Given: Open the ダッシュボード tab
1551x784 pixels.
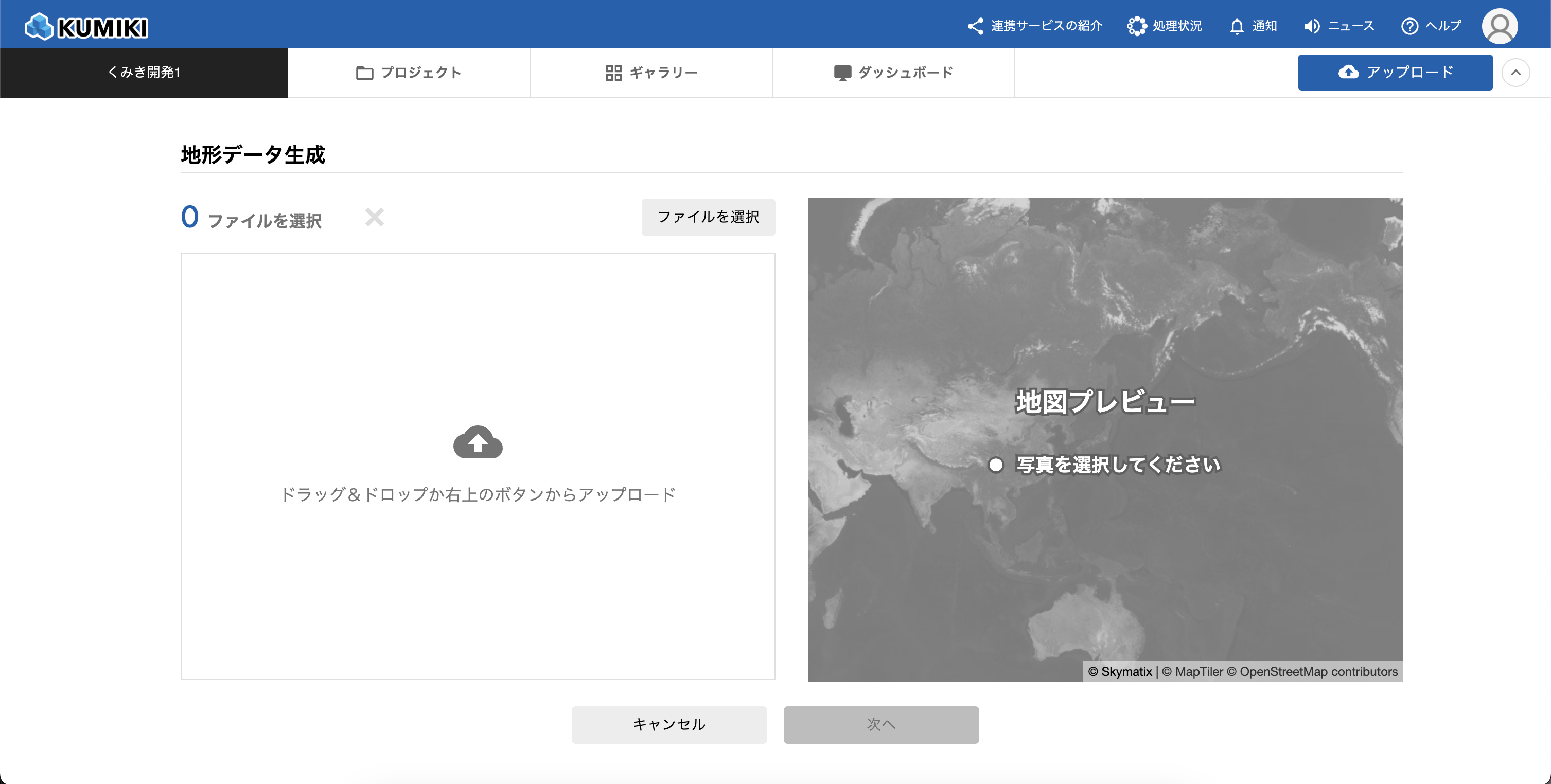Looking at the screenshot, I should tap(893, 73).
